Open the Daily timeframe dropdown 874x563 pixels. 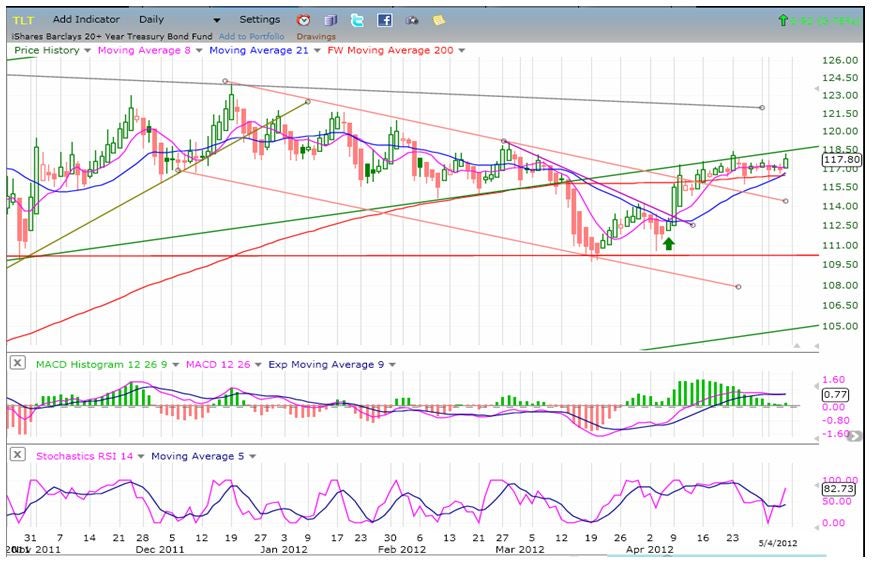click(179, 20)
